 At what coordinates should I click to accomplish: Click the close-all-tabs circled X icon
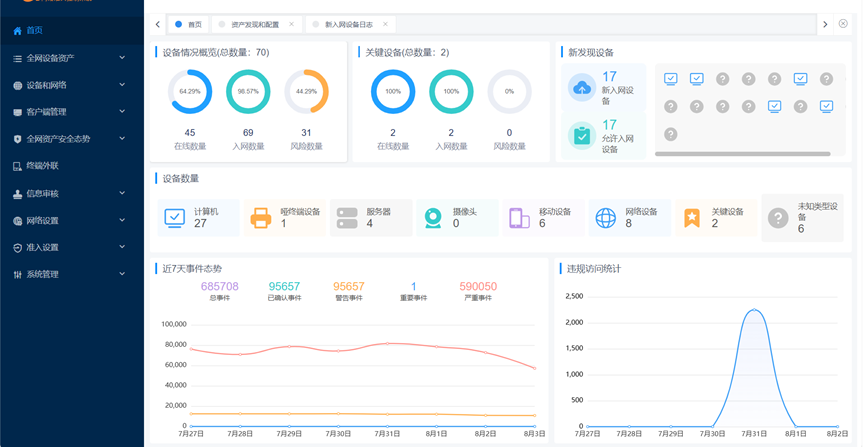[x=843, y=24]
